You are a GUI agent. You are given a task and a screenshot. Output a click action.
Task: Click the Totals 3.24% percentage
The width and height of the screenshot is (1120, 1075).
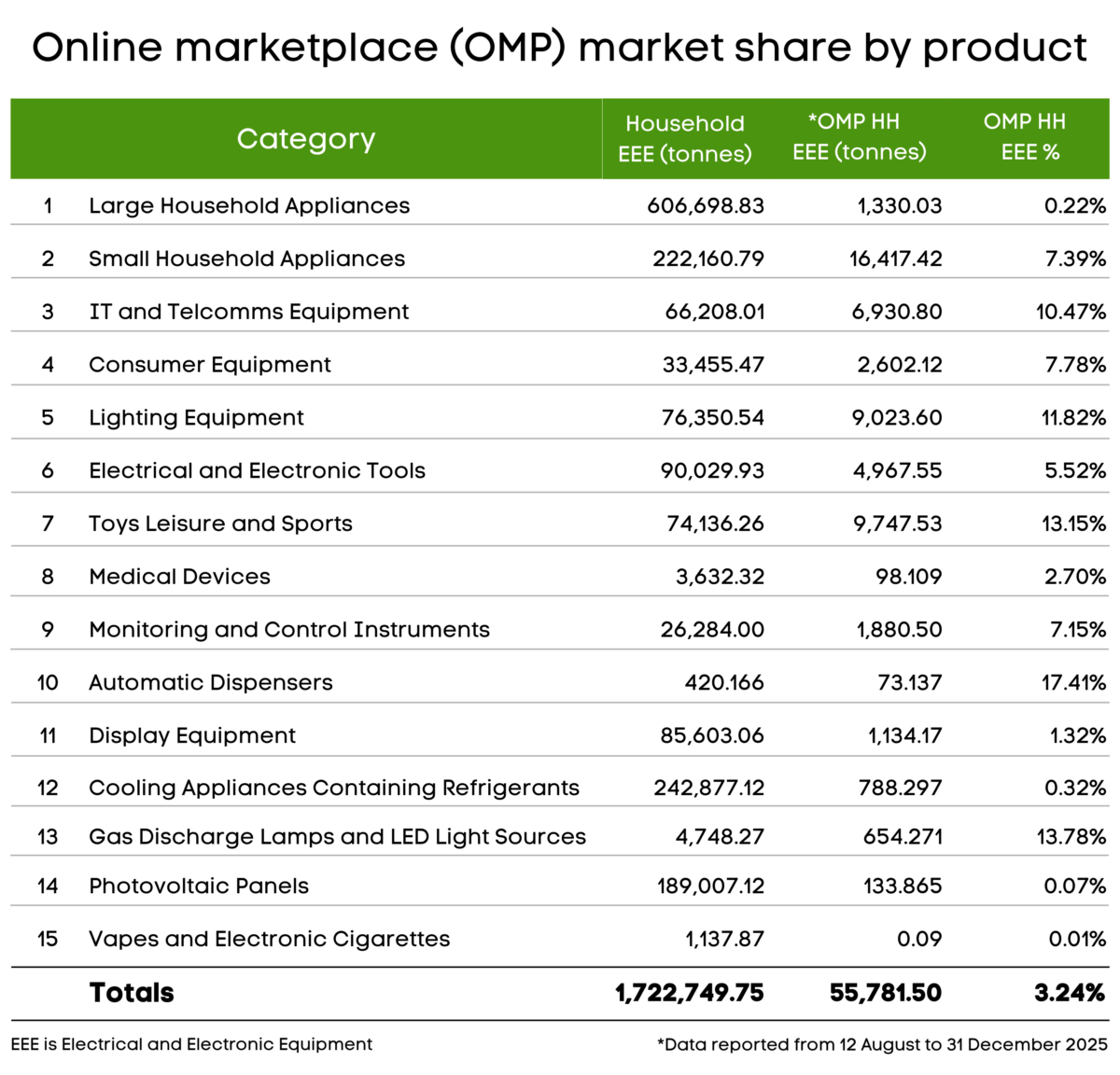pos(1069,993)
